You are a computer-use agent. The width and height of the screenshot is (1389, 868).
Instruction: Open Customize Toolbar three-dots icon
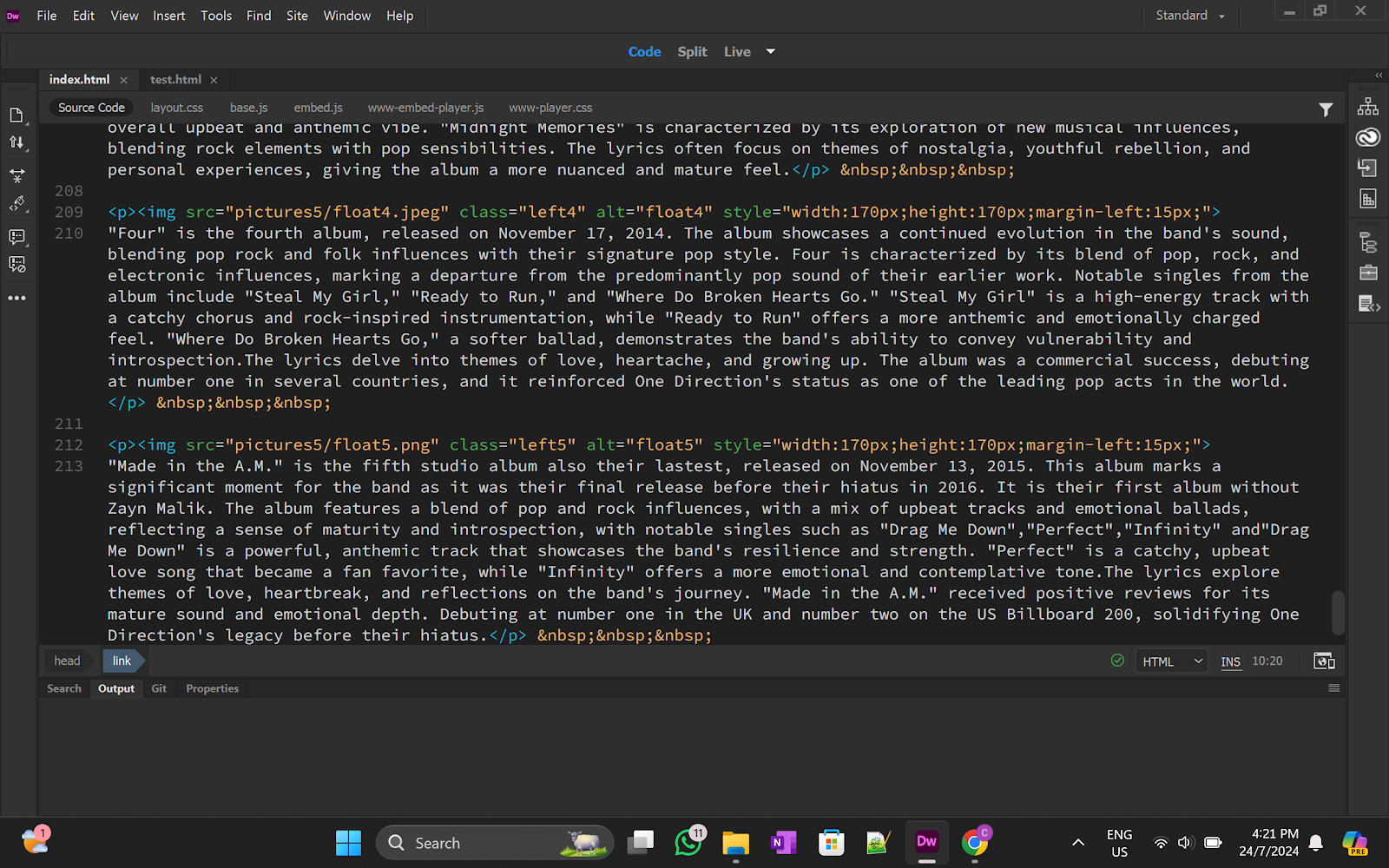click(x=16, y=298)
